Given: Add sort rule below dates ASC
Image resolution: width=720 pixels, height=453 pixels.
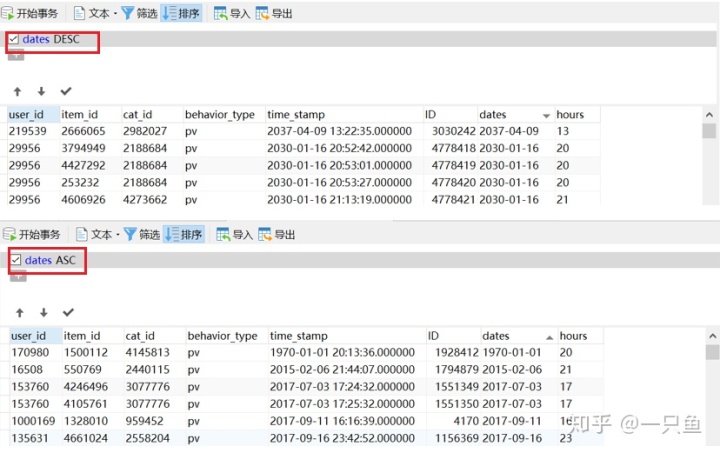Looking at the screenshot, I should pos(18,277).
